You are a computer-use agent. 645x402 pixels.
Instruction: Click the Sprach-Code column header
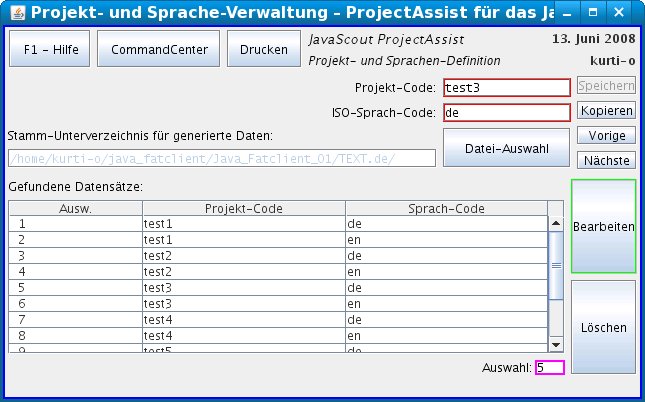coord(446,209)
